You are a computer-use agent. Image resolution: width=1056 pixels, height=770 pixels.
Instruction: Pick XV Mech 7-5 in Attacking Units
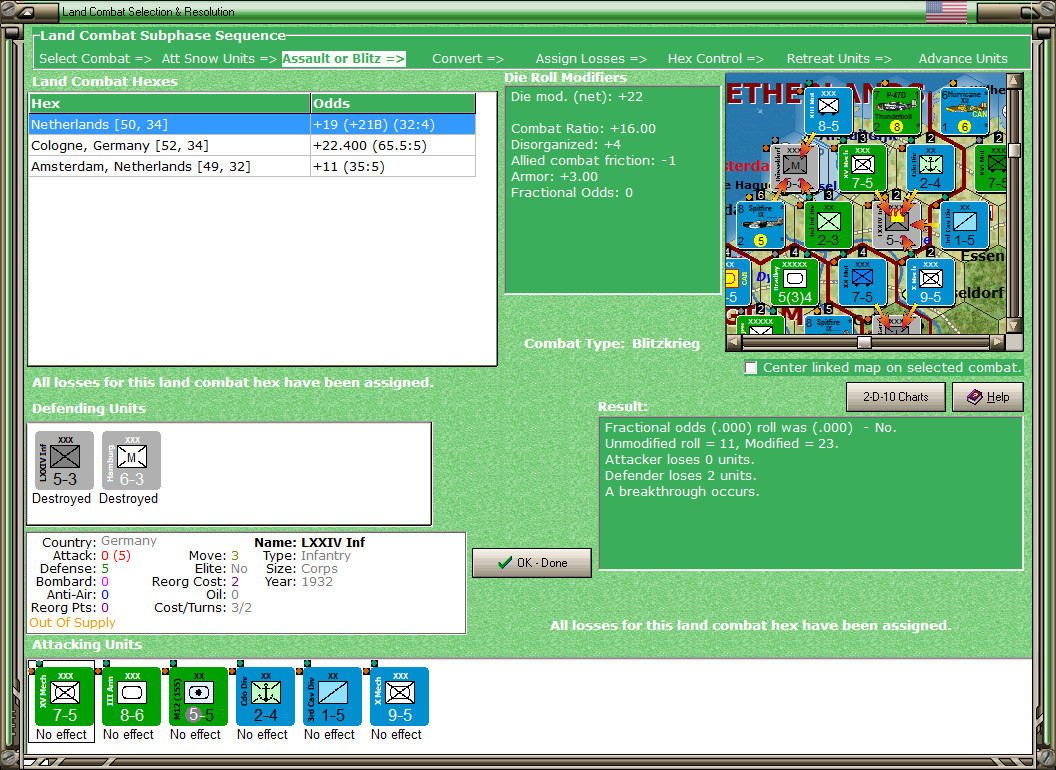pos(65,697)
